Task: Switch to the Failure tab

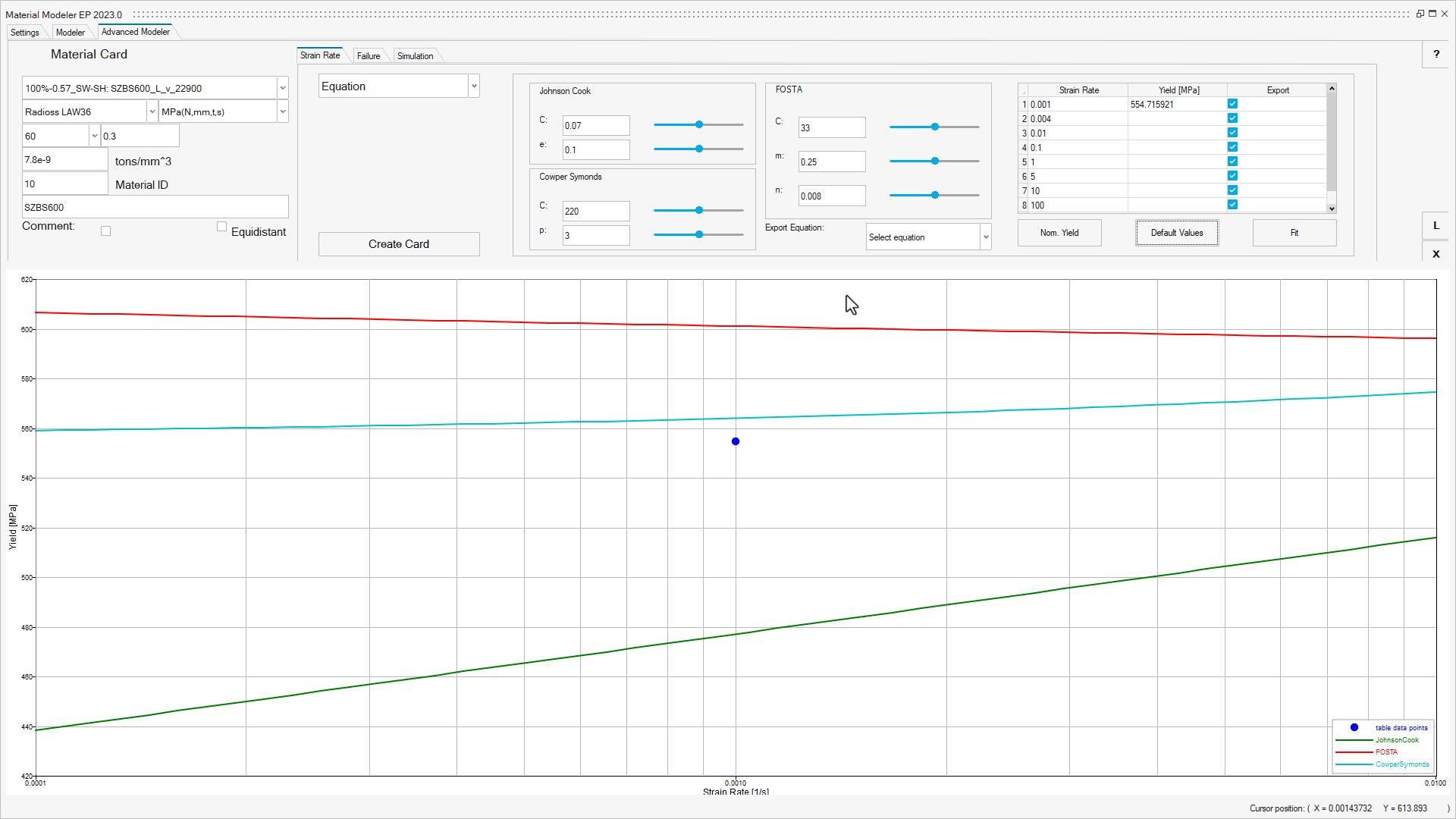Action: (367, 55)
